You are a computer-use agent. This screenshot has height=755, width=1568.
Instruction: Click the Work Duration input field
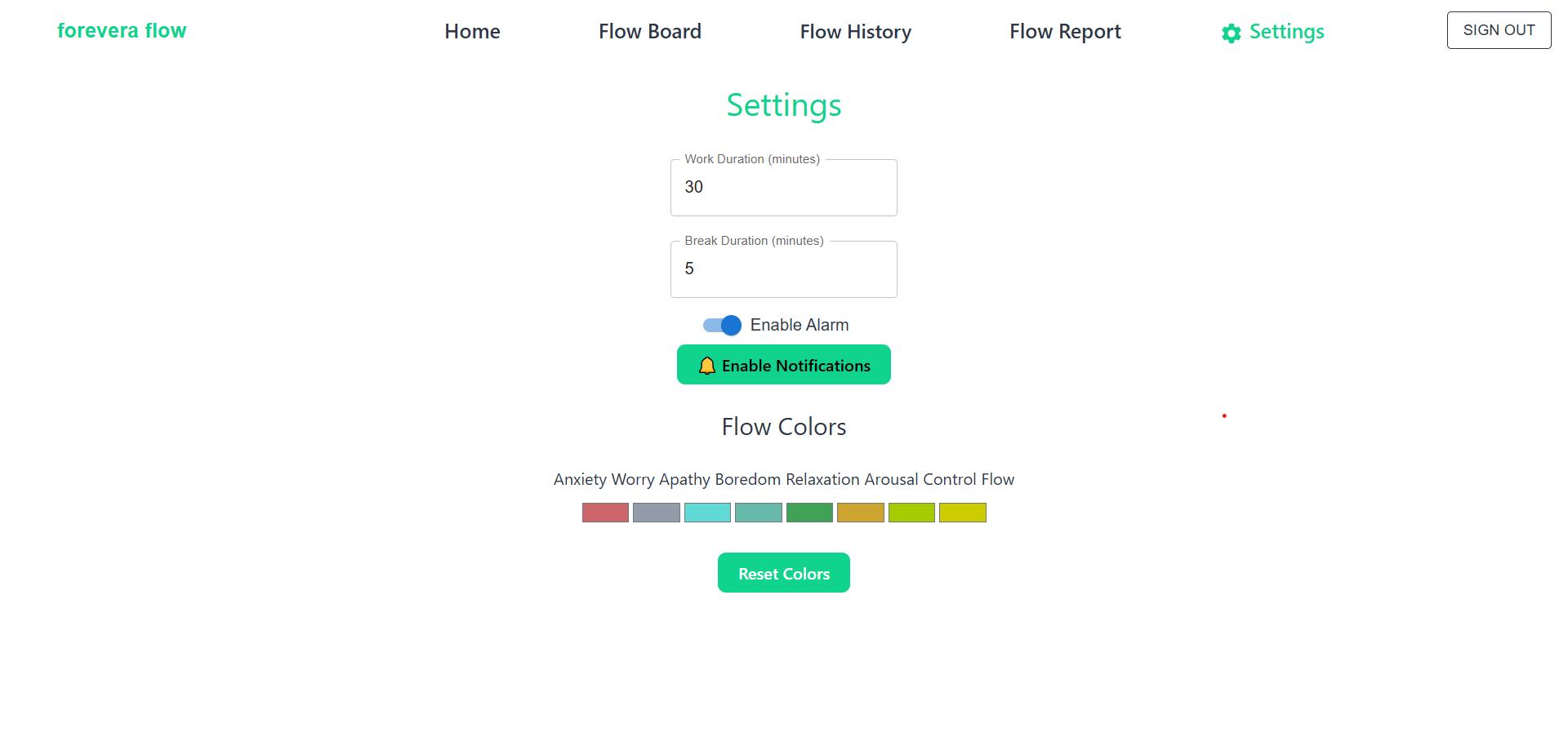click(x=783, y=187)
